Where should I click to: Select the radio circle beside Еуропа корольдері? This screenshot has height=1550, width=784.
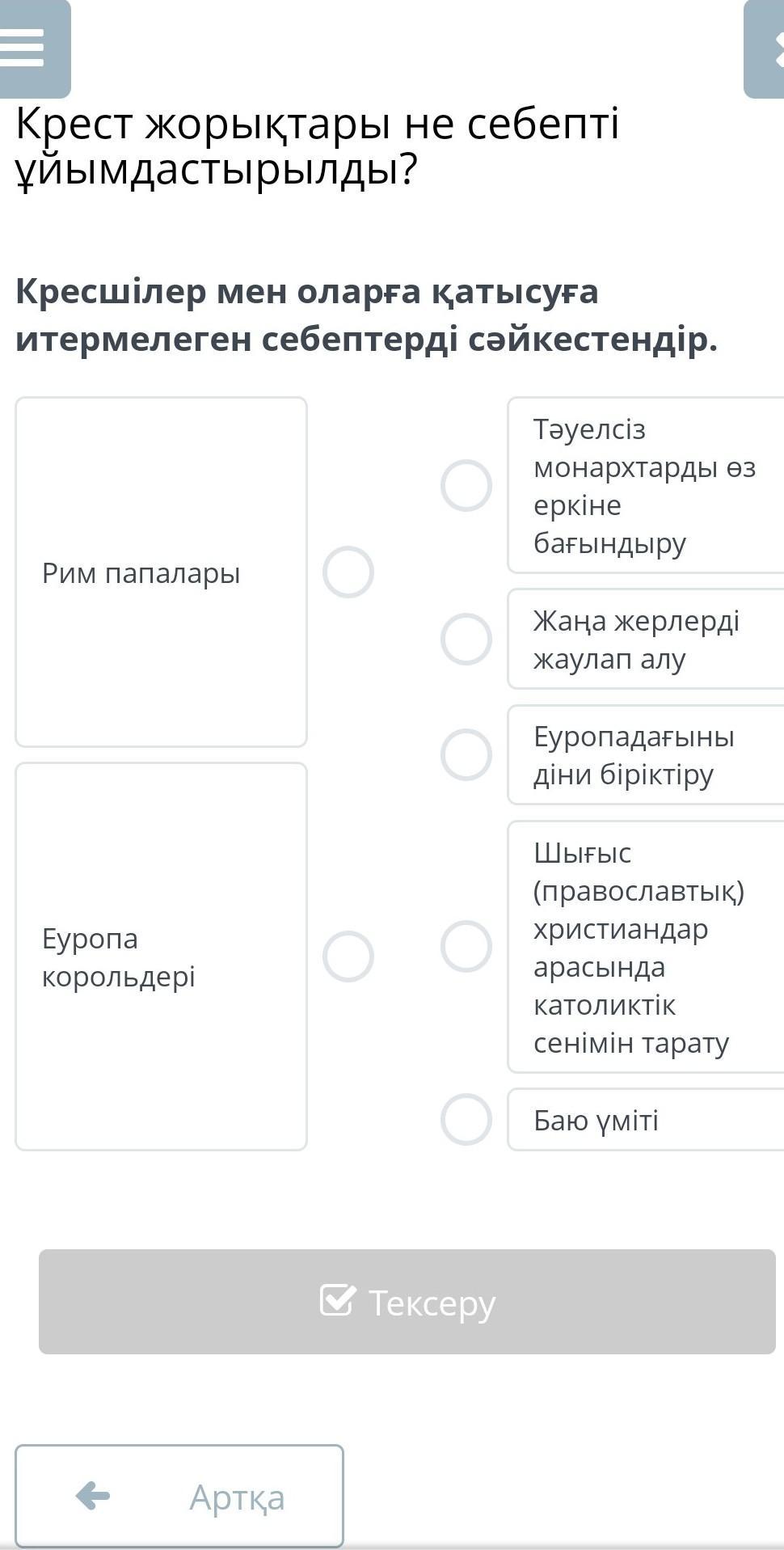(x=348, y=957)
